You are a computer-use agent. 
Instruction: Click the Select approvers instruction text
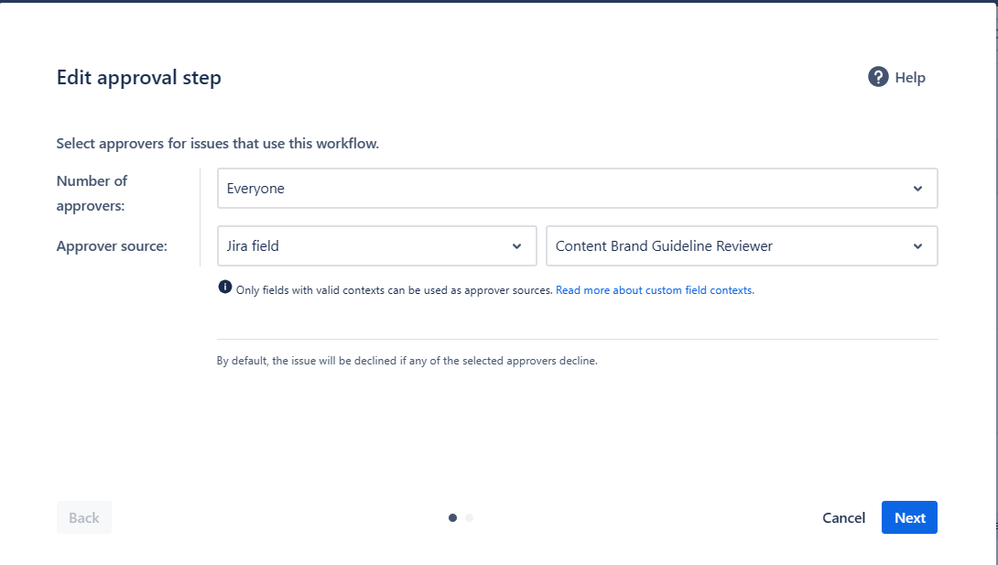218,144
